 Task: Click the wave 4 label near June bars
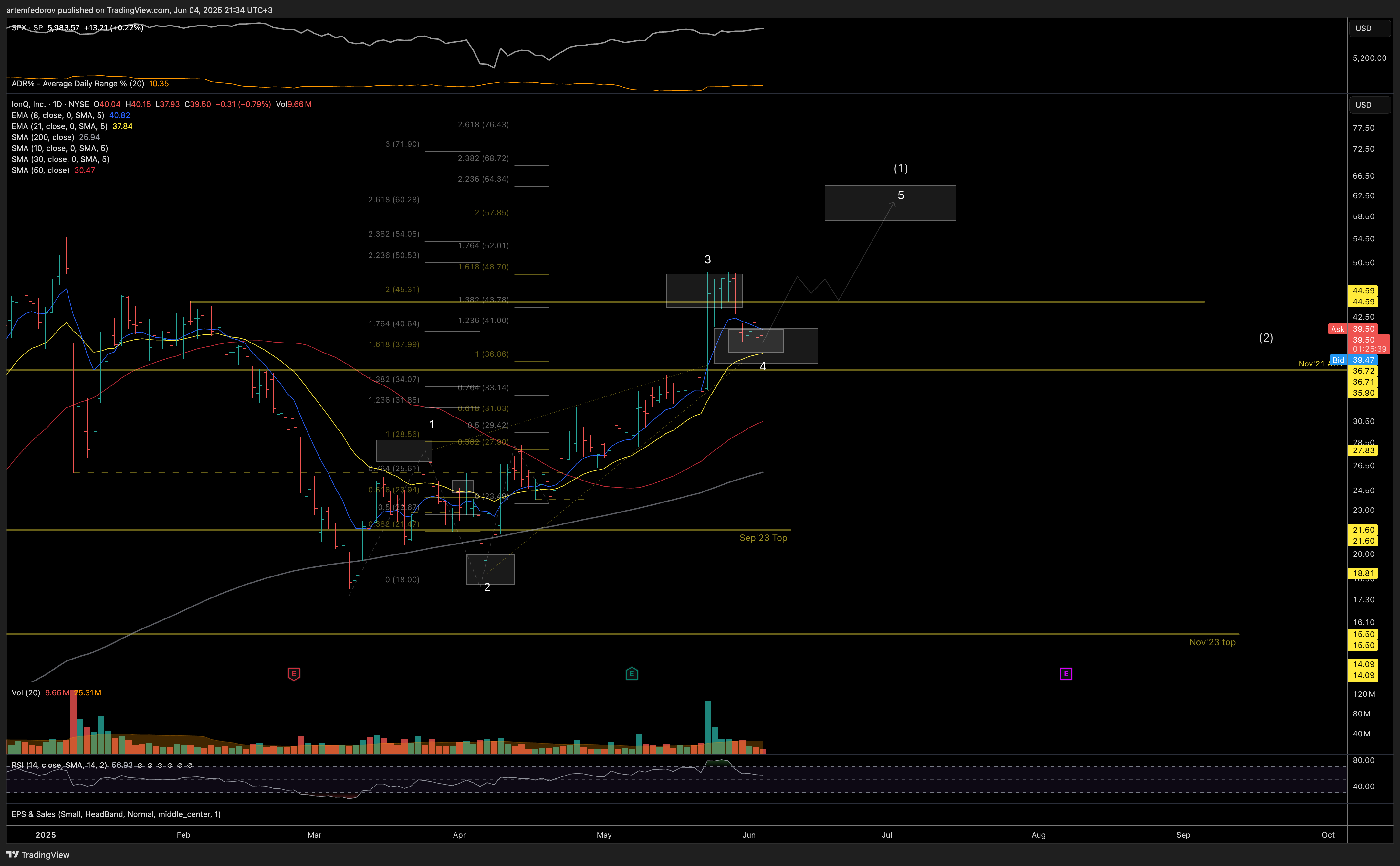pos(763,366)
